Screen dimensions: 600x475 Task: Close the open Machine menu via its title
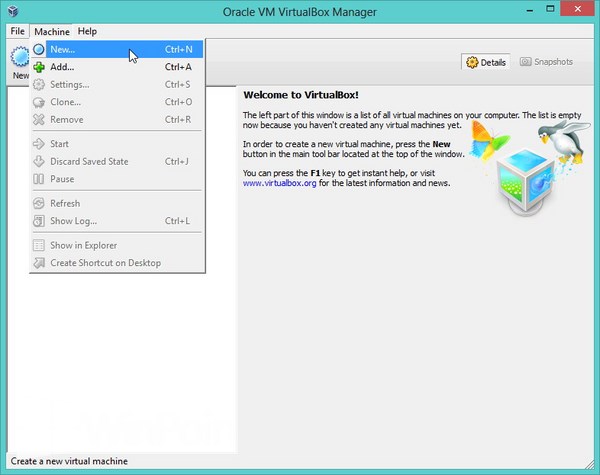click(x=52, y=31)
